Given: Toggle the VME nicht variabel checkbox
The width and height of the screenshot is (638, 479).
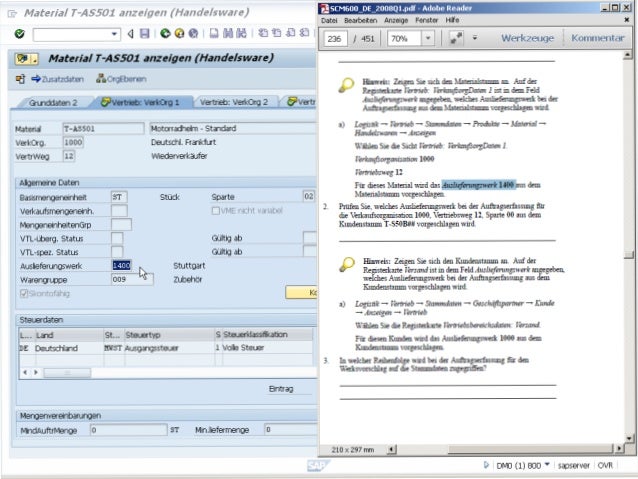Looking at the screenshot, I should [x=216, y=211].
